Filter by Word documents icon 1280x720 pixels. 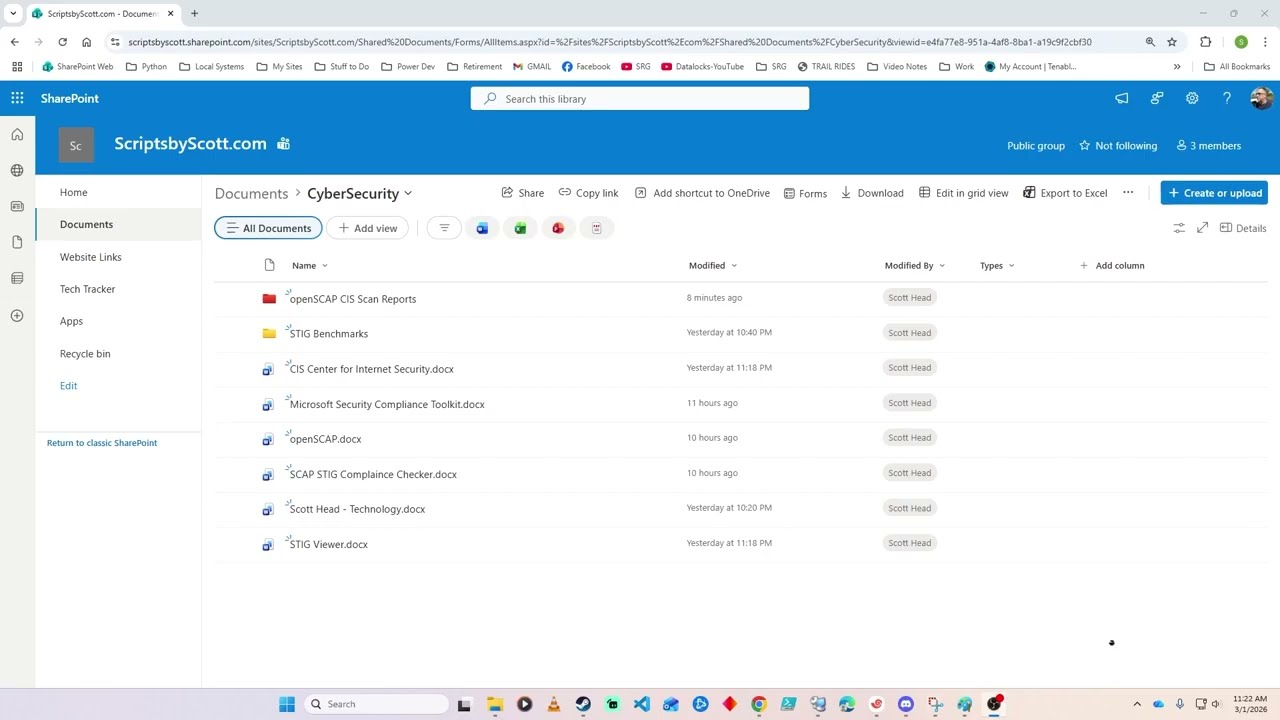point(482,228)
